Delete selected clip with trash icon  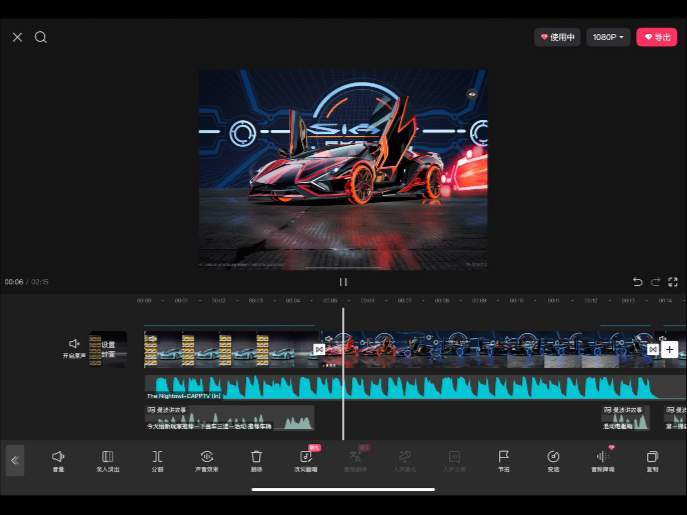[x=256, y=461]
